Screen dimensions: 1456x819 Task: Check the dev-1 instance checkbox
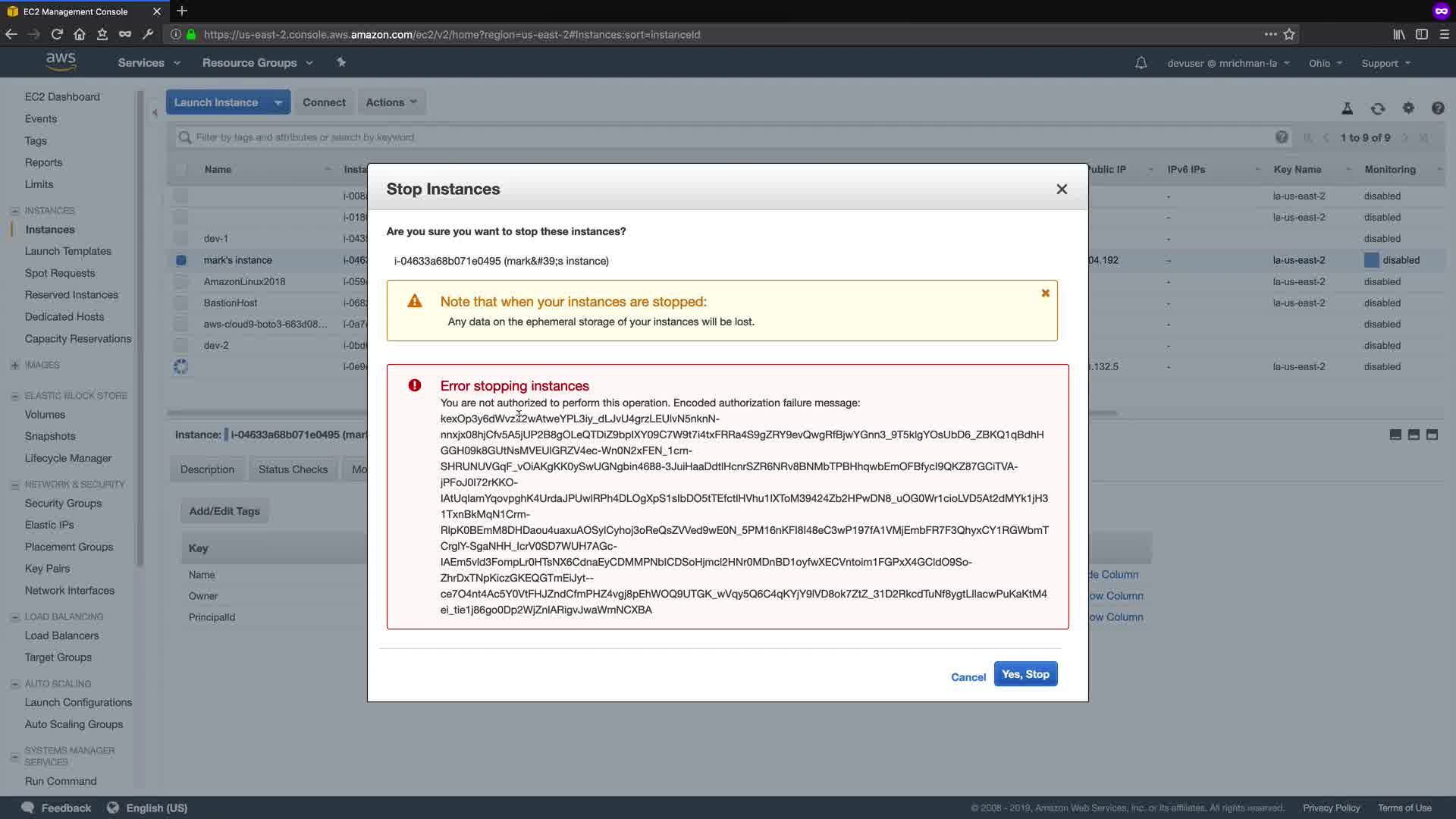[x=180, y=239]
